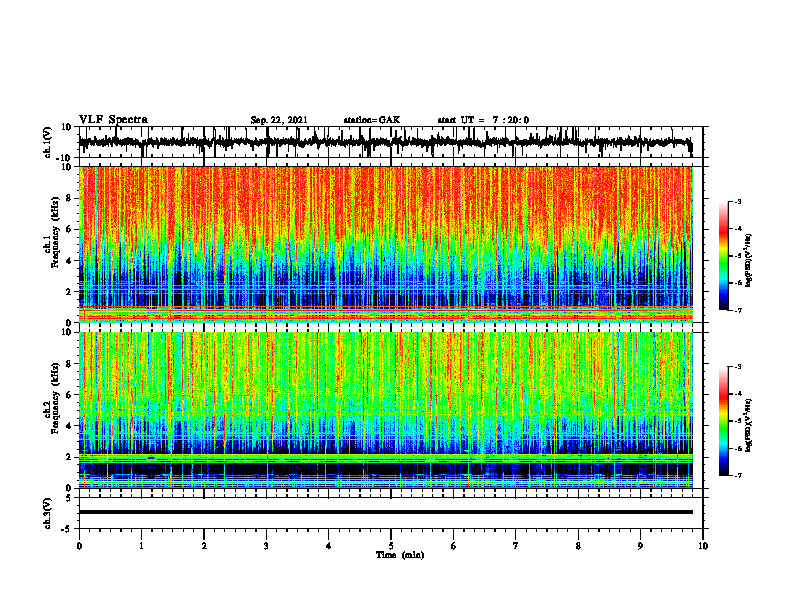Click the ch.3(V) axis label
Image resolution: width=792 pixels, height=612 pixels.
[x=47, y=513]
